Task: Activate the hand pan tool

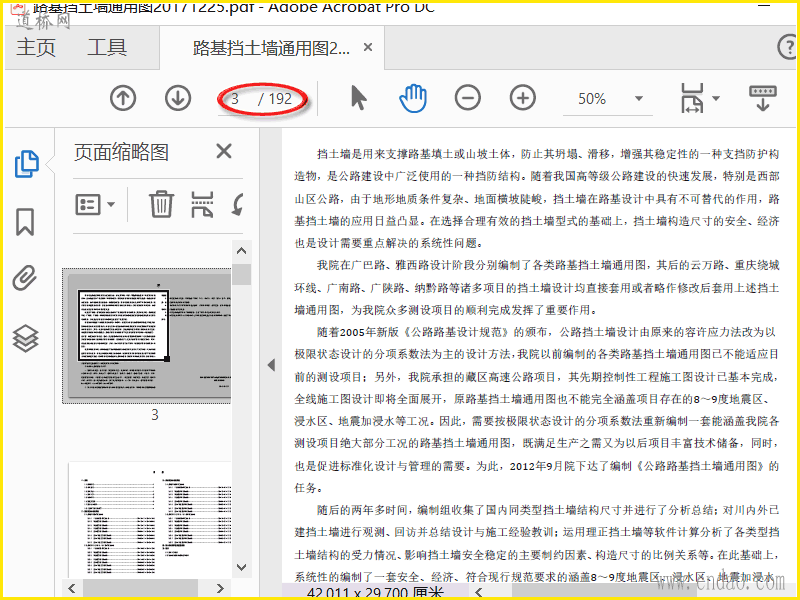Action: click(x=413, y=98)
